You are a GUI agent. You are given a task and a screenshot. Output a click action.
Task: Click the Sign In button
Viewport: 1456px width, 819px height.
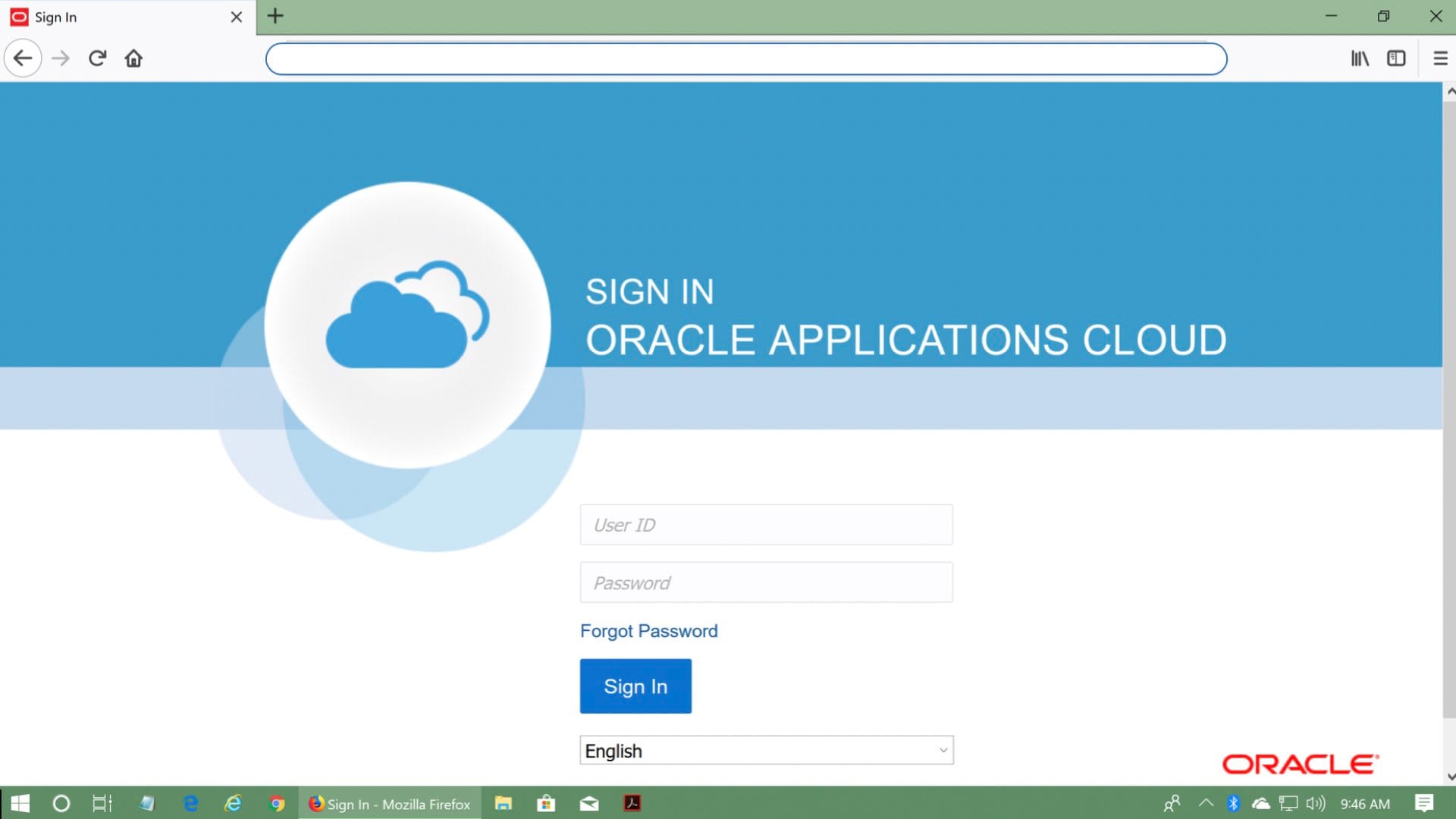pyautogui.click(x=635, y=686)
